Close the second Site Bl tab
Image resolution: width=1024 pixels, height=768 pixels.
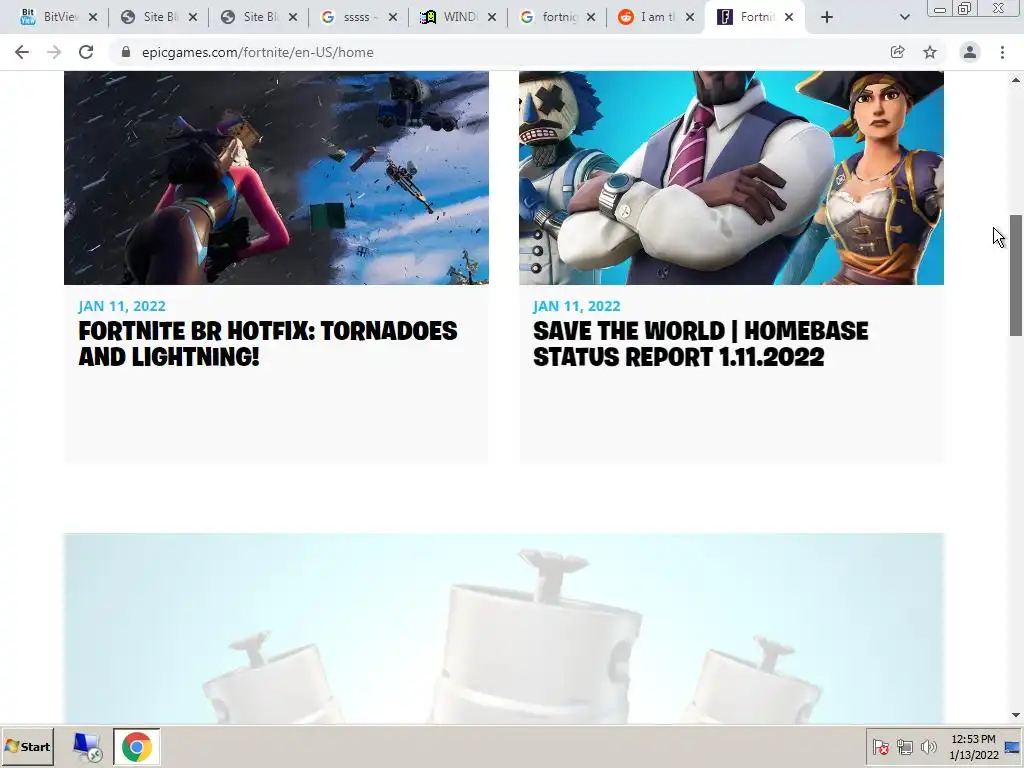tap(293, 18)
